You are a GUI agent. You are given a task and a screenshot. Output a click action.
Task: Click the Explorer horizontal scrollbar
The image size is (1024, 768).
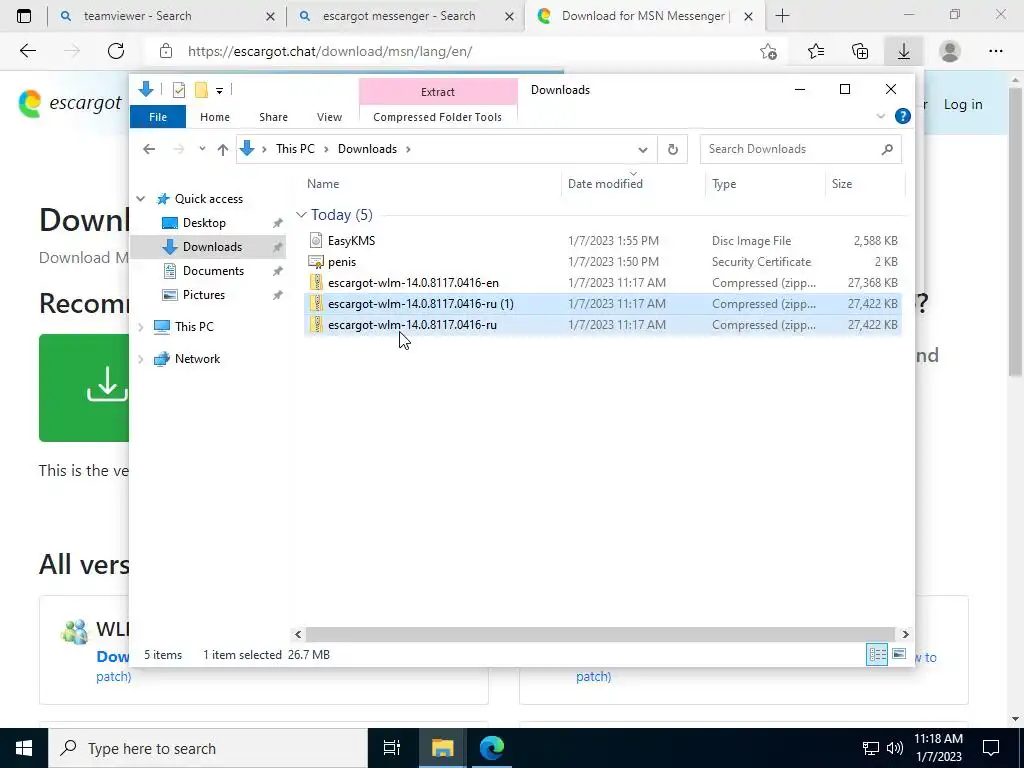pyautogui.click(x=600, y=634)
